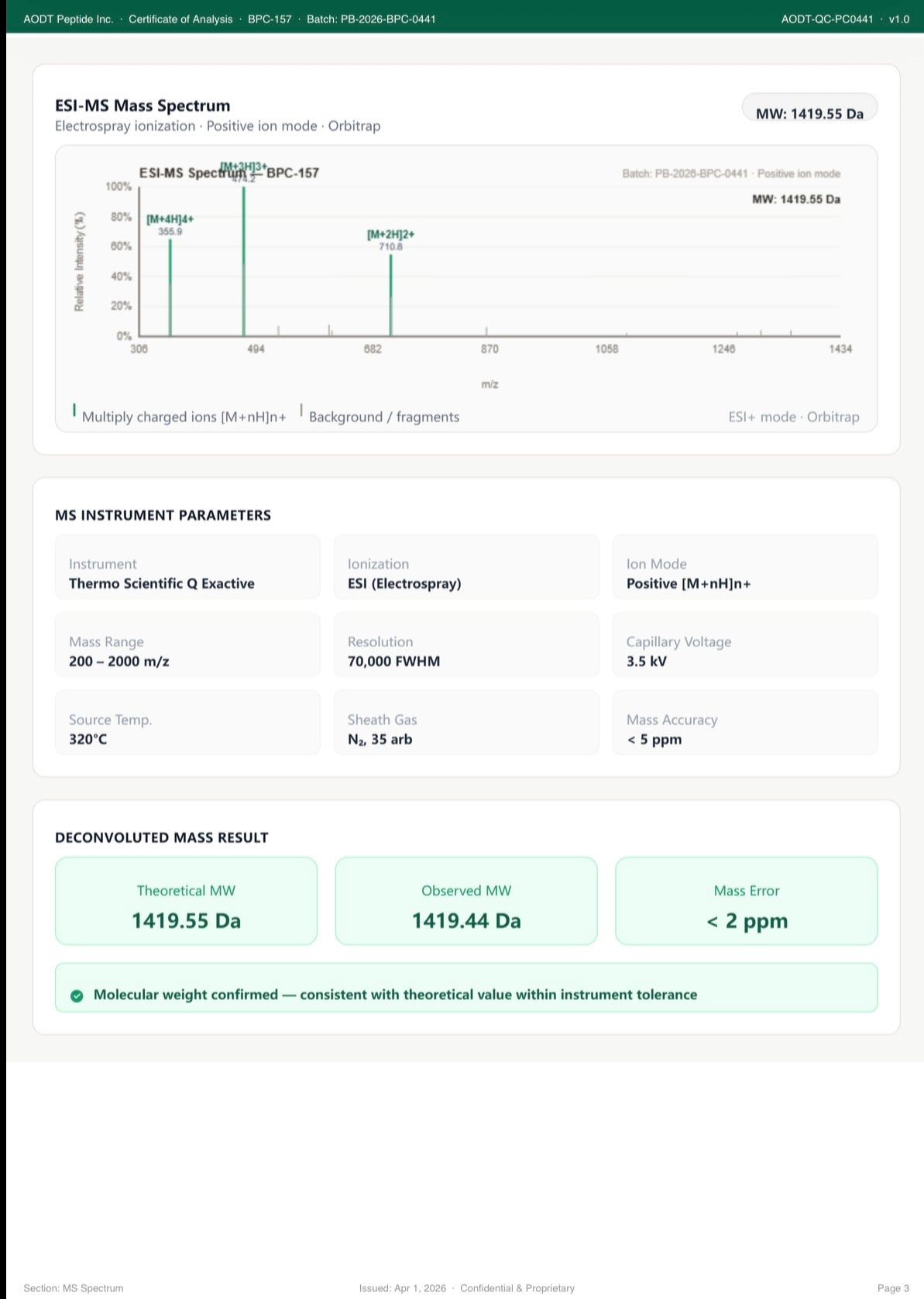Image resolution: width=924 pixels, height=1299 pixels.
Task: Click the 1434 tick on the m/z axis
Action: (840, 349)
